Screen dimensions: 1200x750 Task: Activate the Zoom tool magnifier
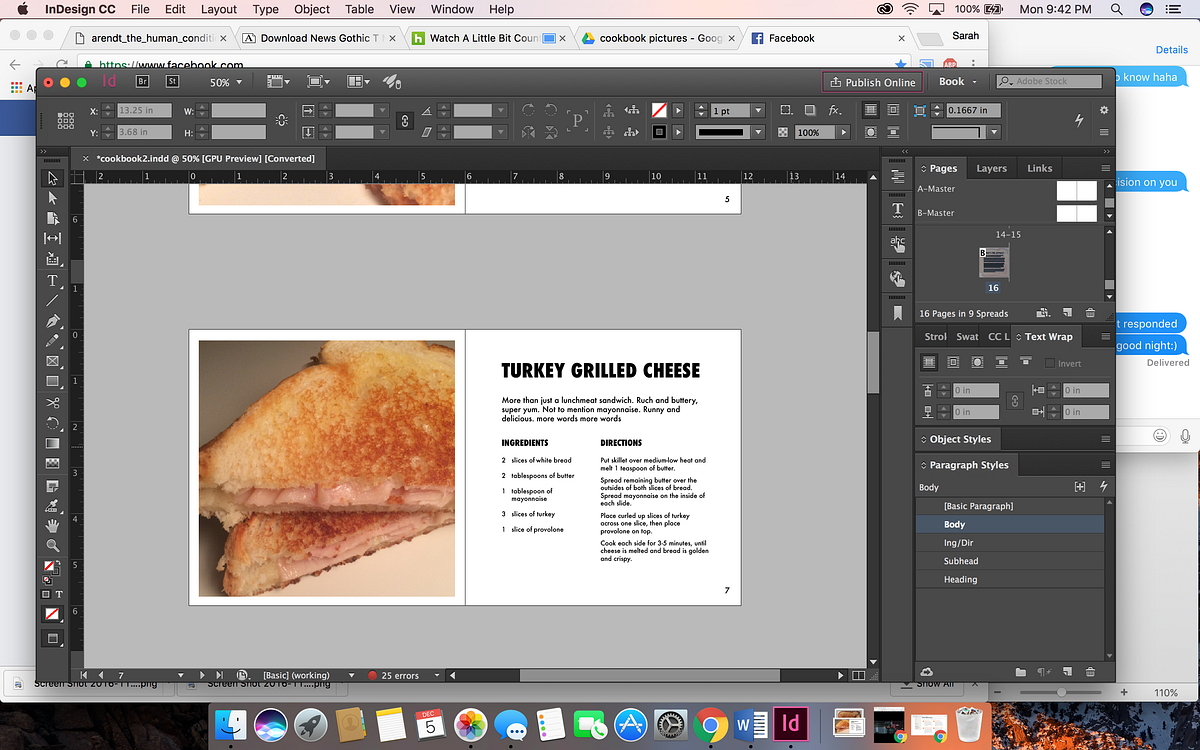pyautogui.click(x=52, y=546)
